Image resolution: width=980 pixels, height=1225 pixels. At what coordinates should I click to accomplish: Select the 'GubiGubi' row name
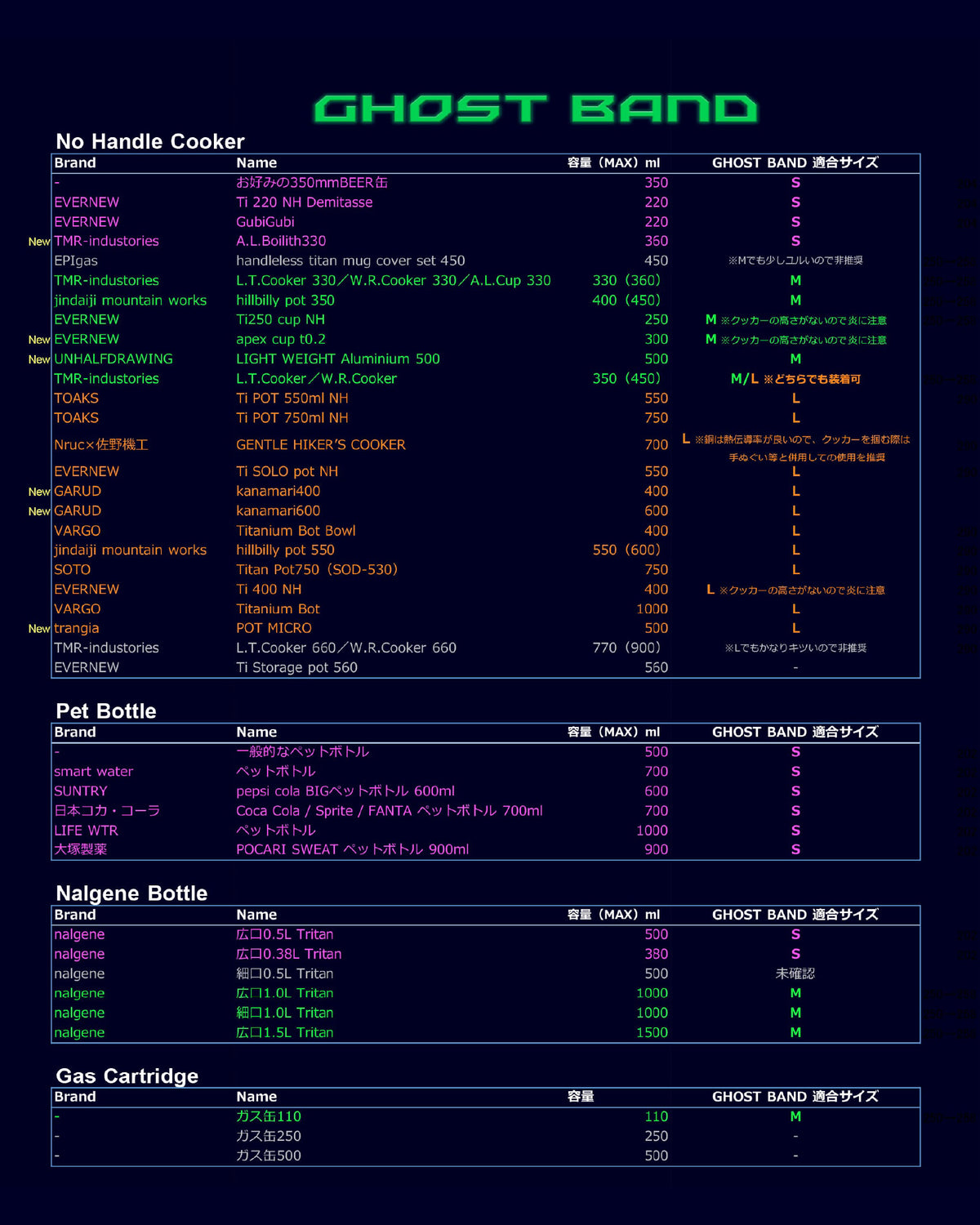click(265, 222)
